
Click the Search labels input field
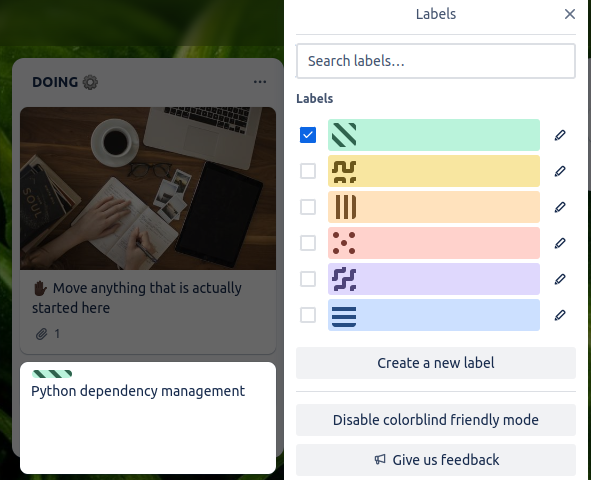pos(436,61)
